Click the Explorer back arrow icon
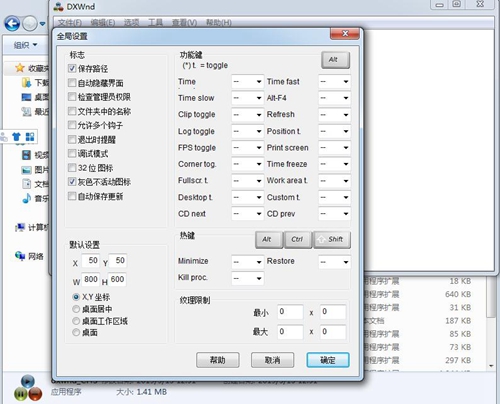The width and height of the screenshot is (500, 404). [12, 24]
